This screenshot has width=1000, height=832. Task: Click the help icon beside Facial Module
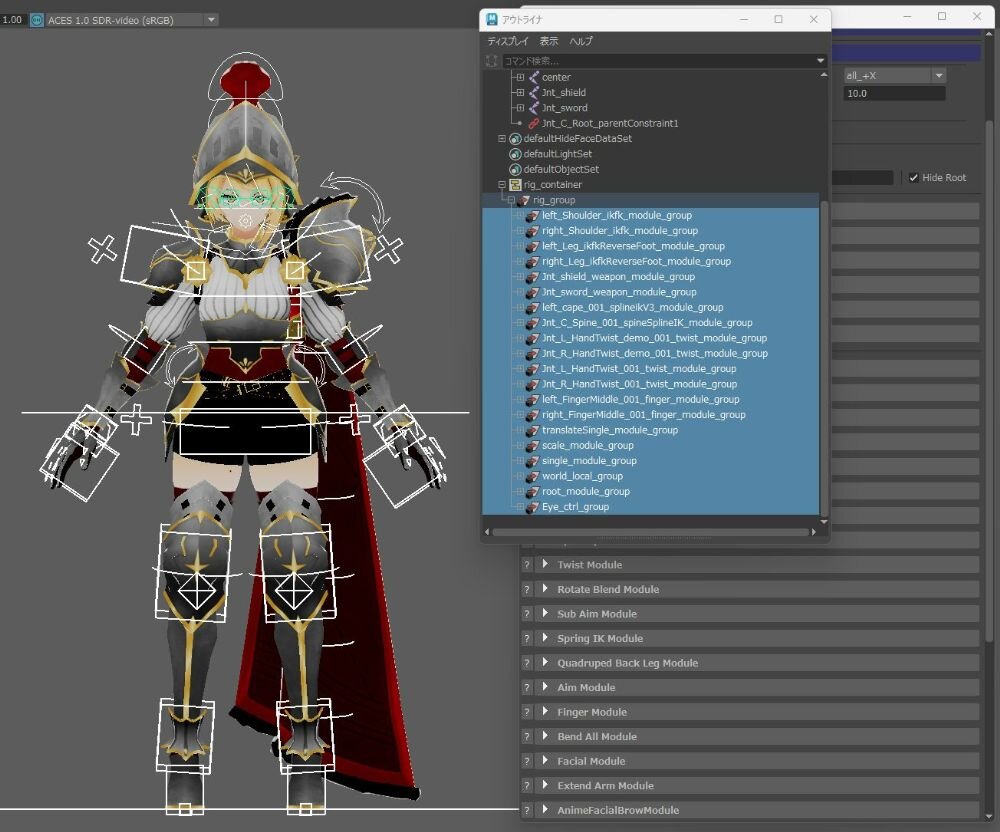click(x=527, y=761)
